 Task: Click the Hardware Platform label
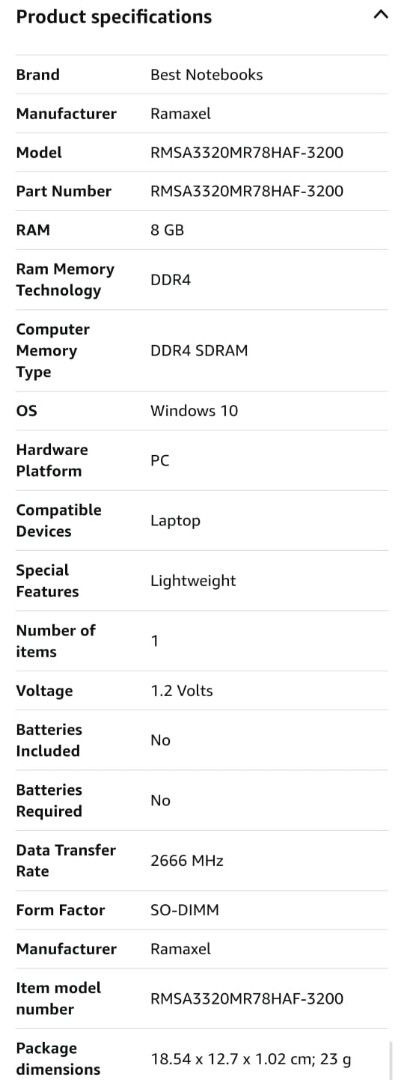(x=52, y=460)
